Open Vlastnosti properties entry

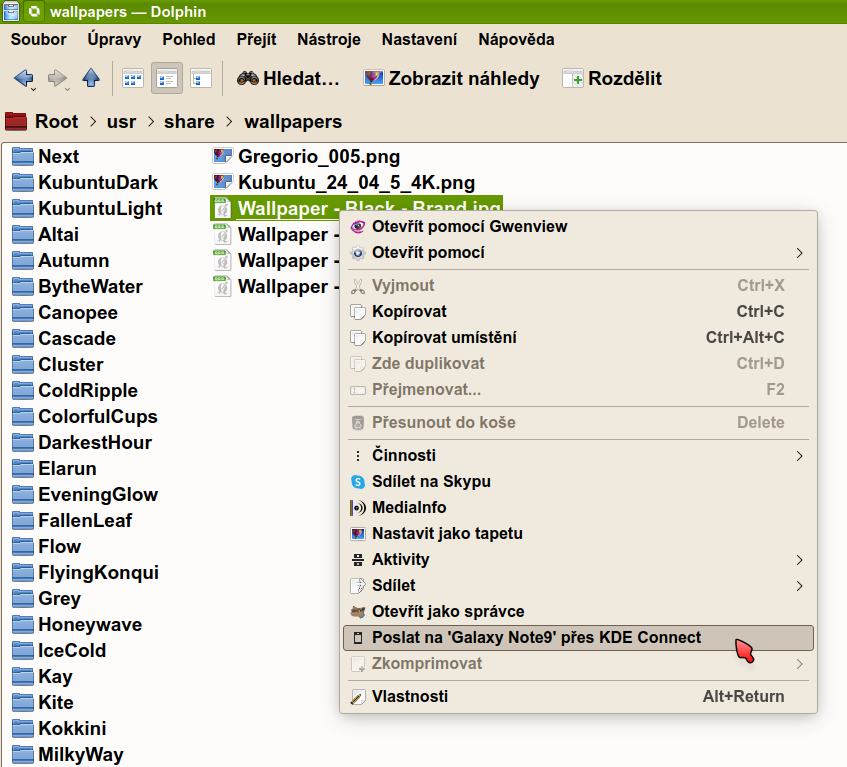(x=409, y=697)
